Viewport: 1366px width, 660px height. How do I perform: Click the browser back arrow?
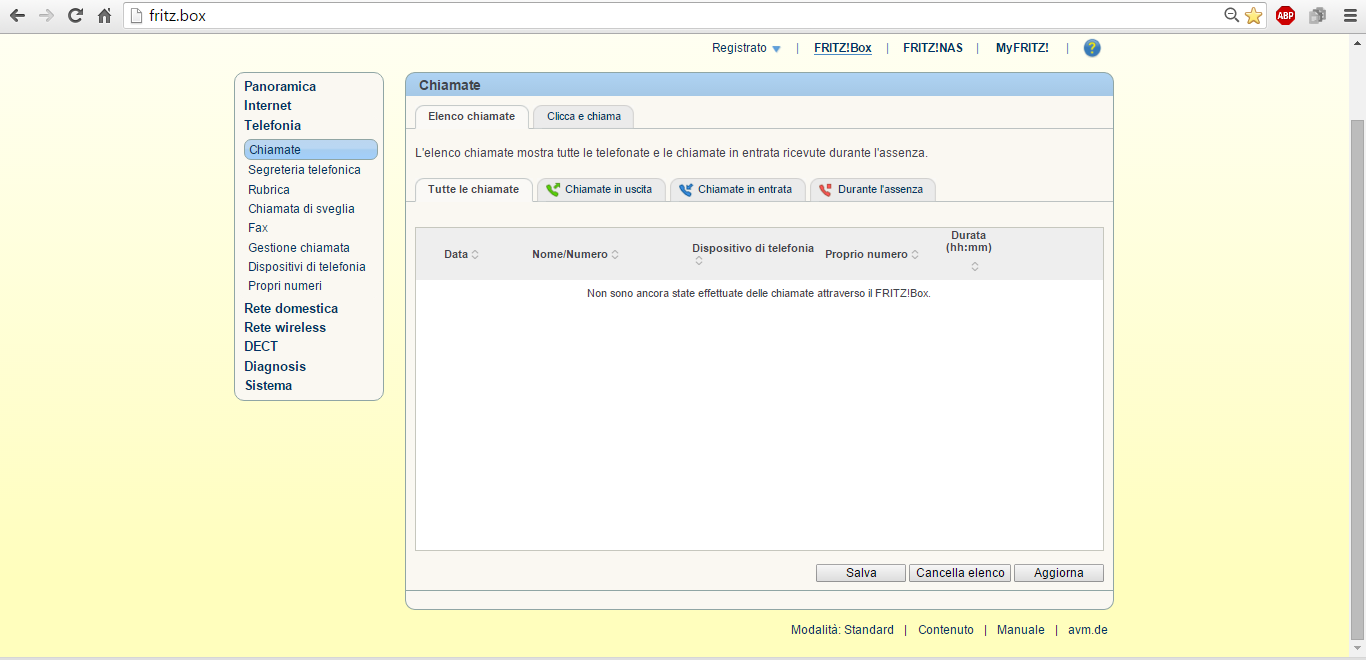[17, 15]
